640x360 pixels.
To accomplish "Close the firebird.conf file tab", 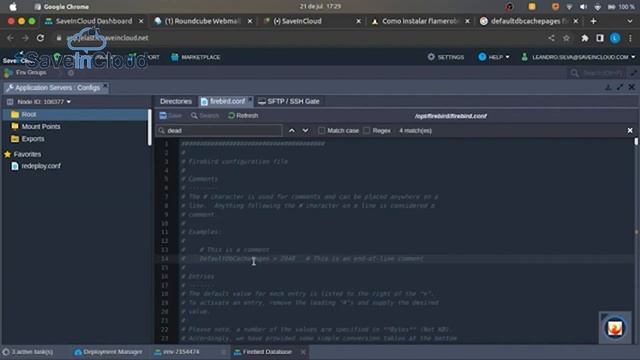I will pyautogui.click(x=250, y=99).
